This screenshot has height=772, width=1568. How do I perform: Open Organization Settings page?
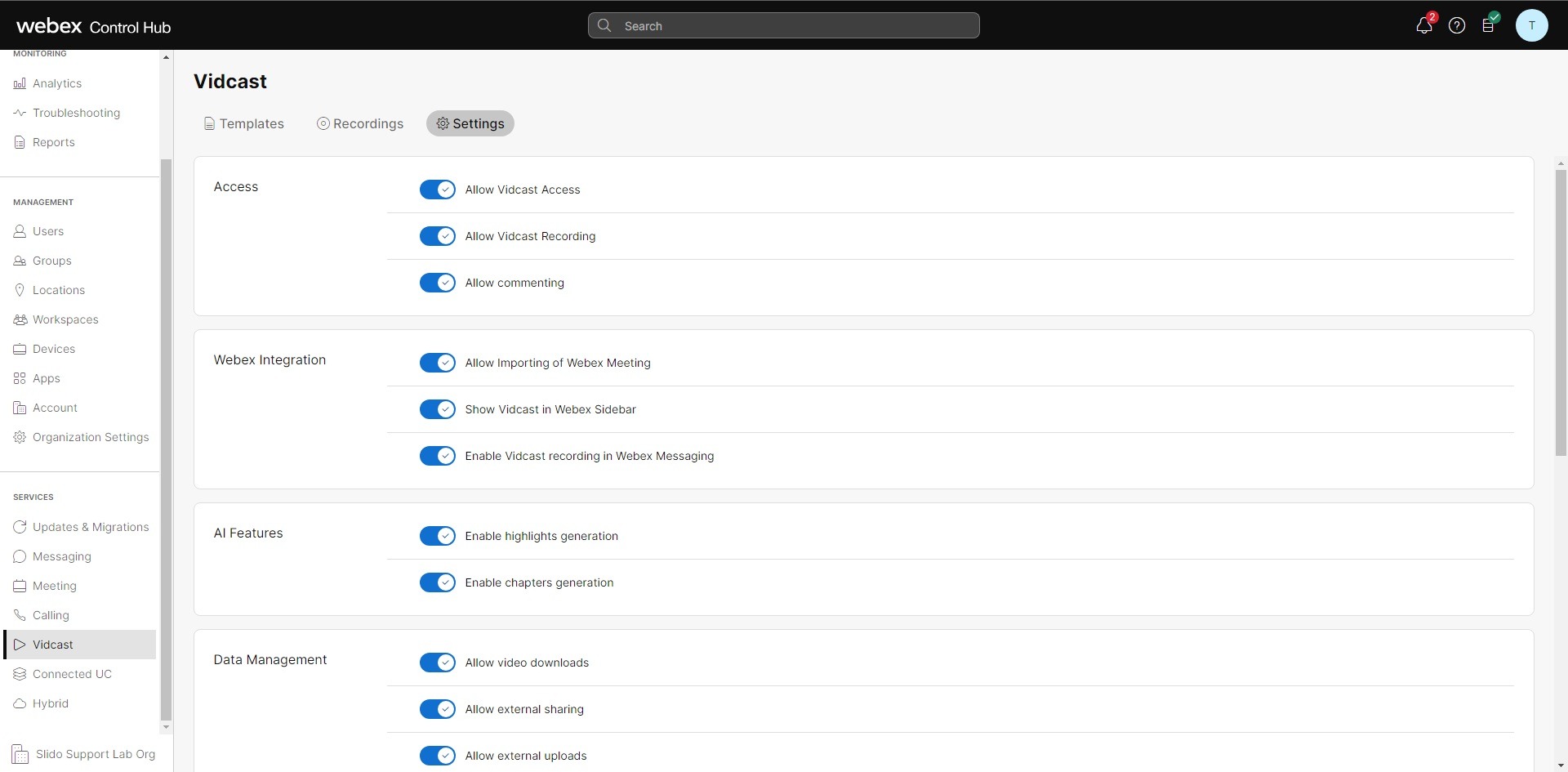click(91, 437)
